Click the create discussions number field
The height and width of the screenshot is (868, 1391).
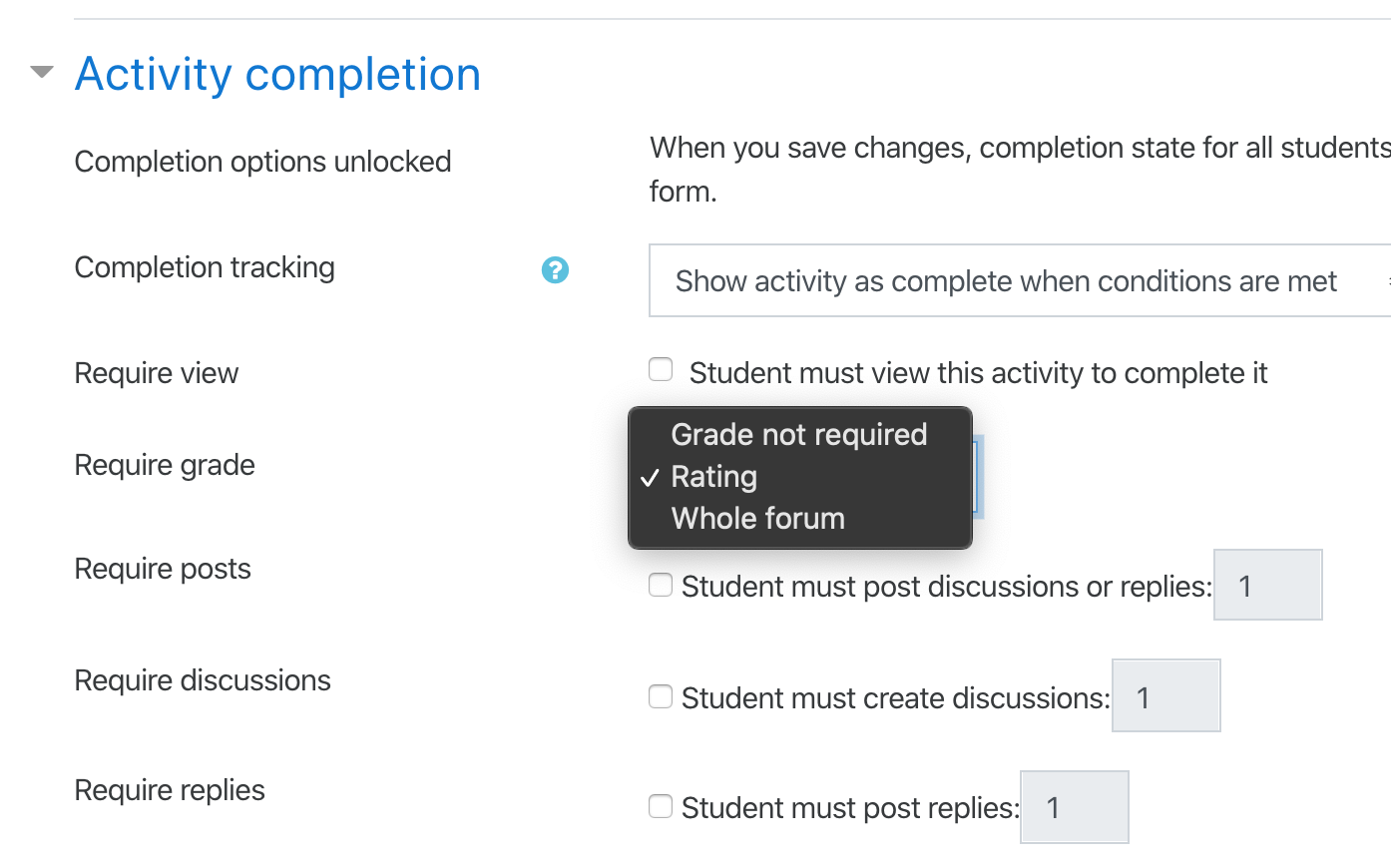1166,696
